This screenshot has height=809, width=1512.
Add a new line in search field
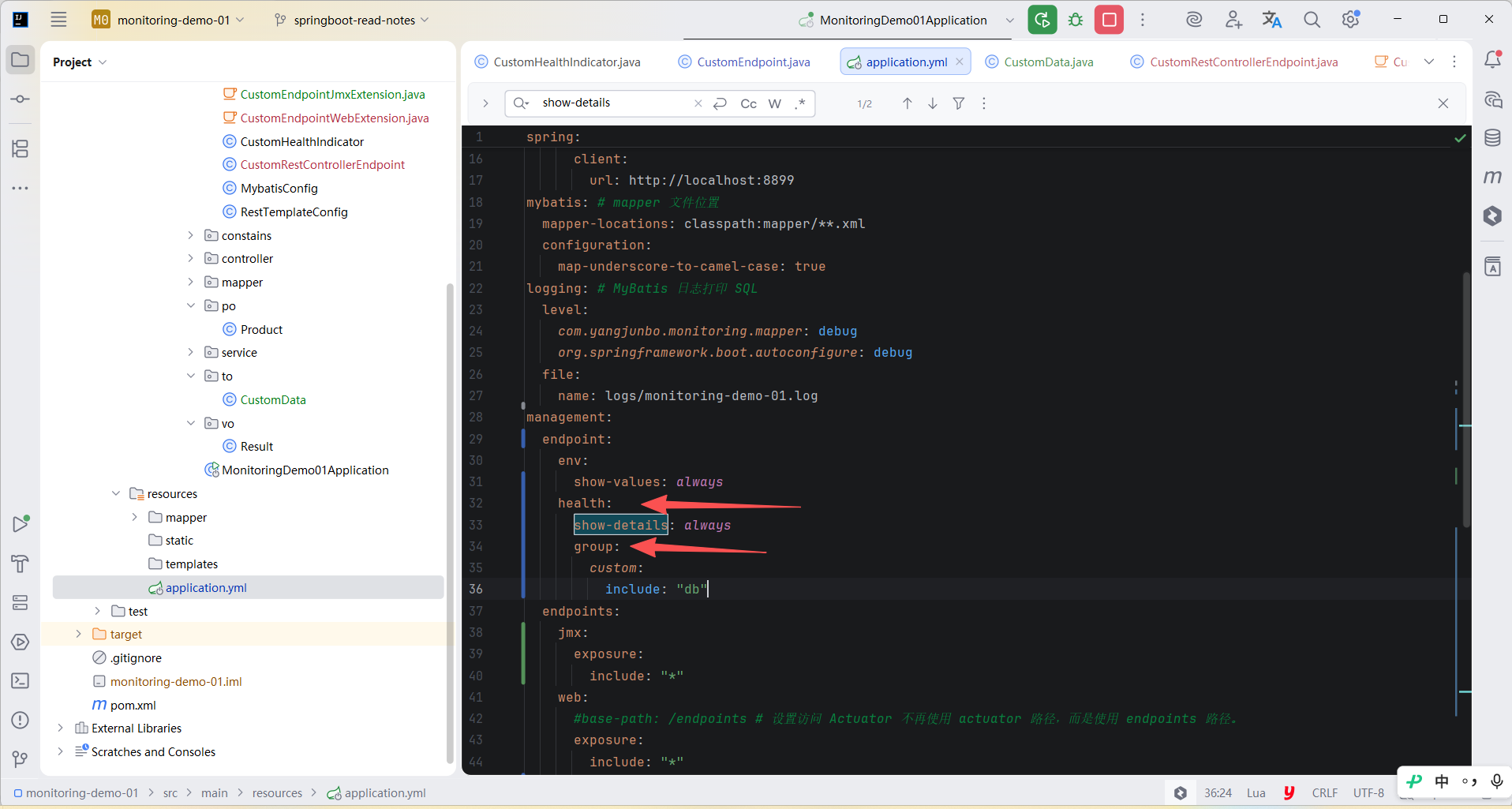720,103
